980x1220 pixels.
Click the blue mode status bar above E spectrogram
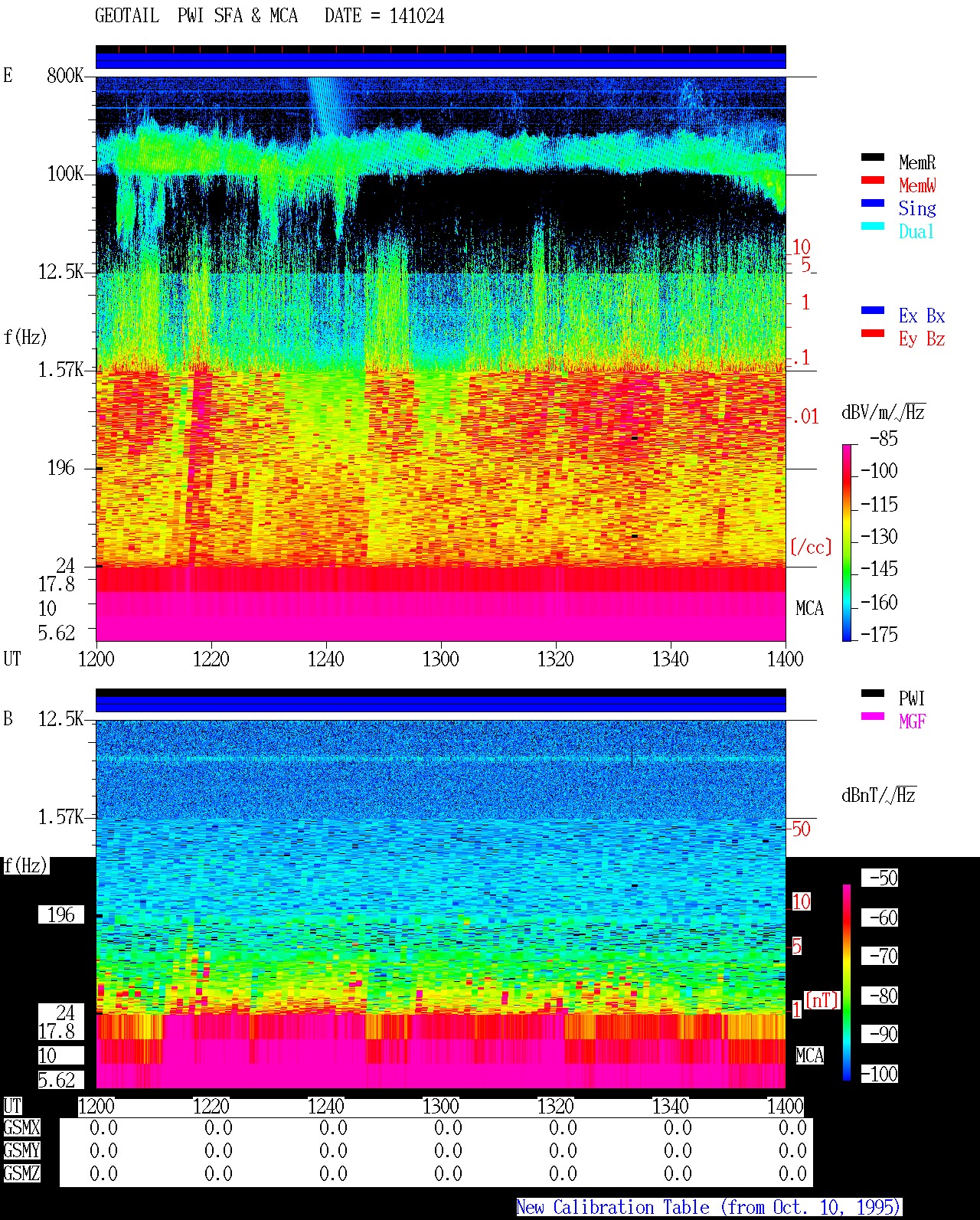(x=441, y=61)
